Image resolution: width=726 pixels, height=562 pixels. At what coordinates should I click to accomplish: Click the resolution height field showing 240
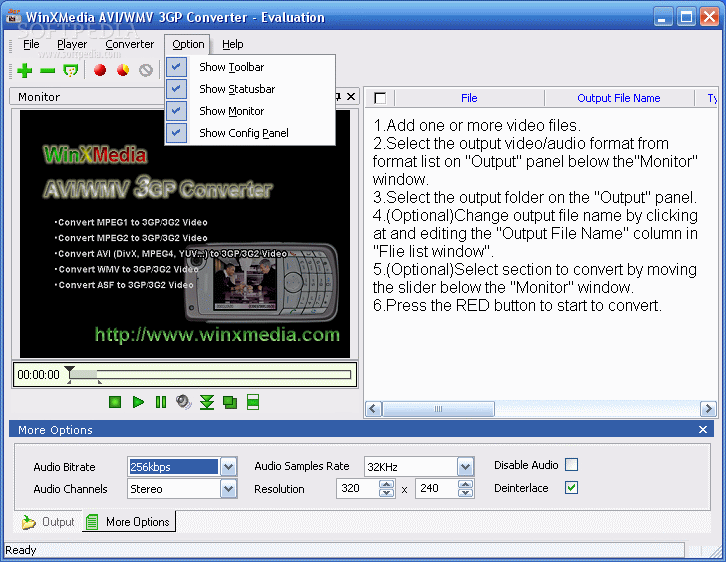(437, 488)
